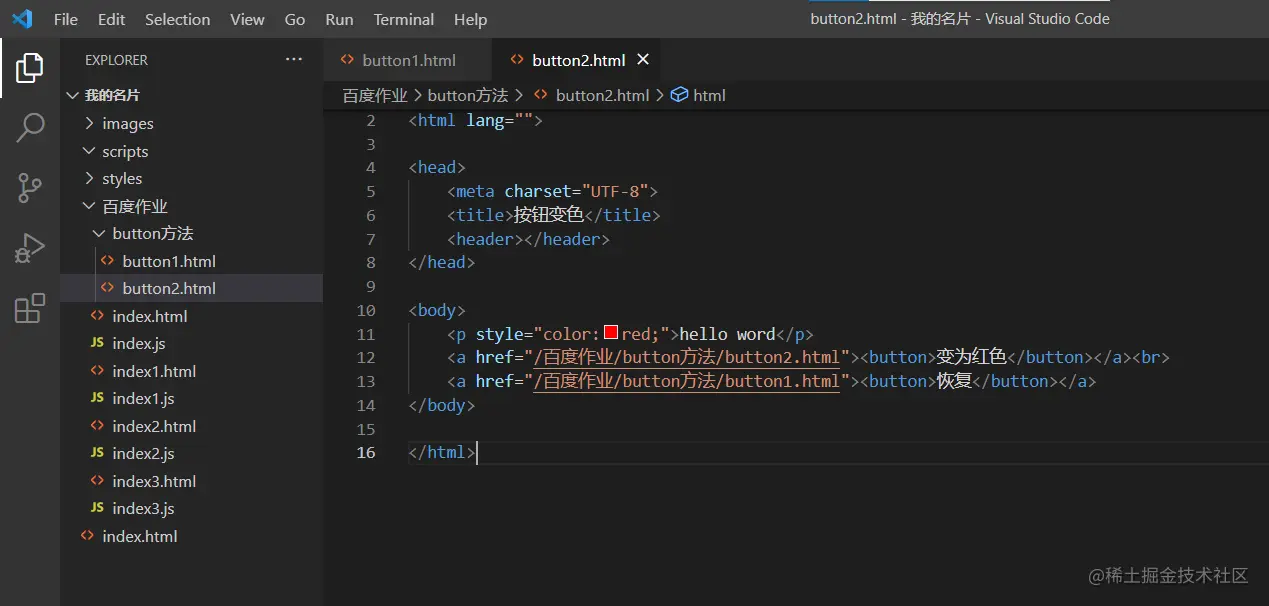Collapse the 百度作业 folder
Image resolution: width=1269 pixels, height=606 pixels.
pyautogui.click(x=134, y=206)
